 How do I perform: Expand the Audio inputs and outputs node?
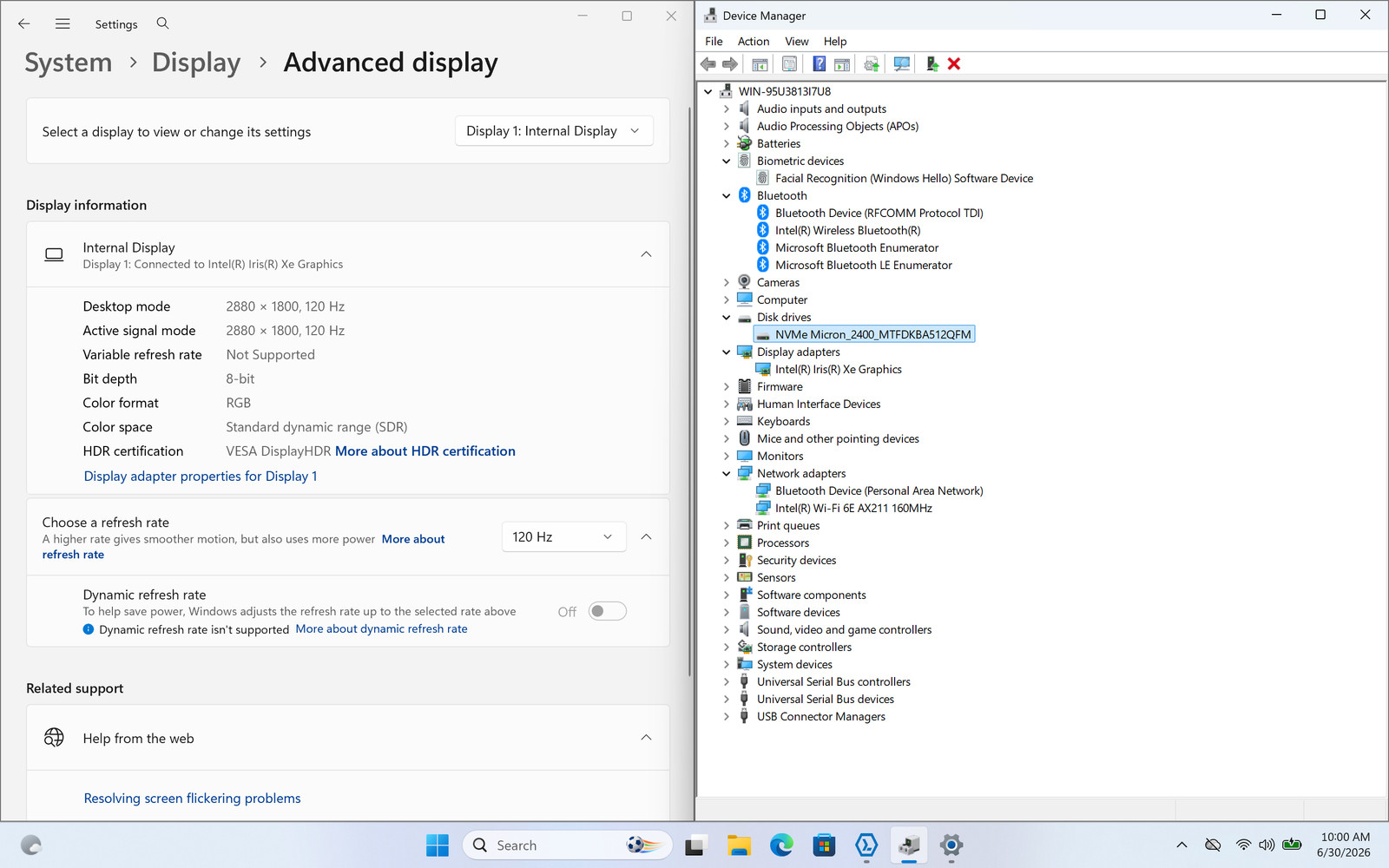point(727,109)
